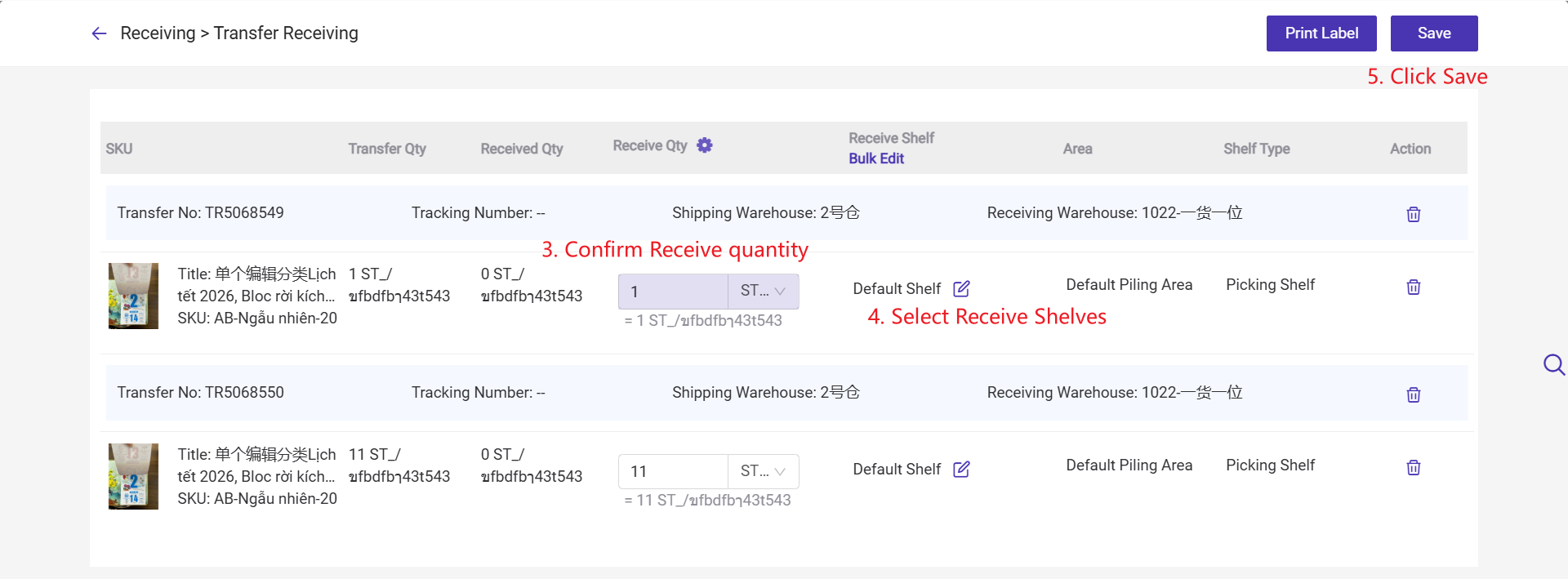Viewport: 1568px width, 579px height.
Task: Delete transfer TR5068549 group
Action: (x=1414, y=214)
